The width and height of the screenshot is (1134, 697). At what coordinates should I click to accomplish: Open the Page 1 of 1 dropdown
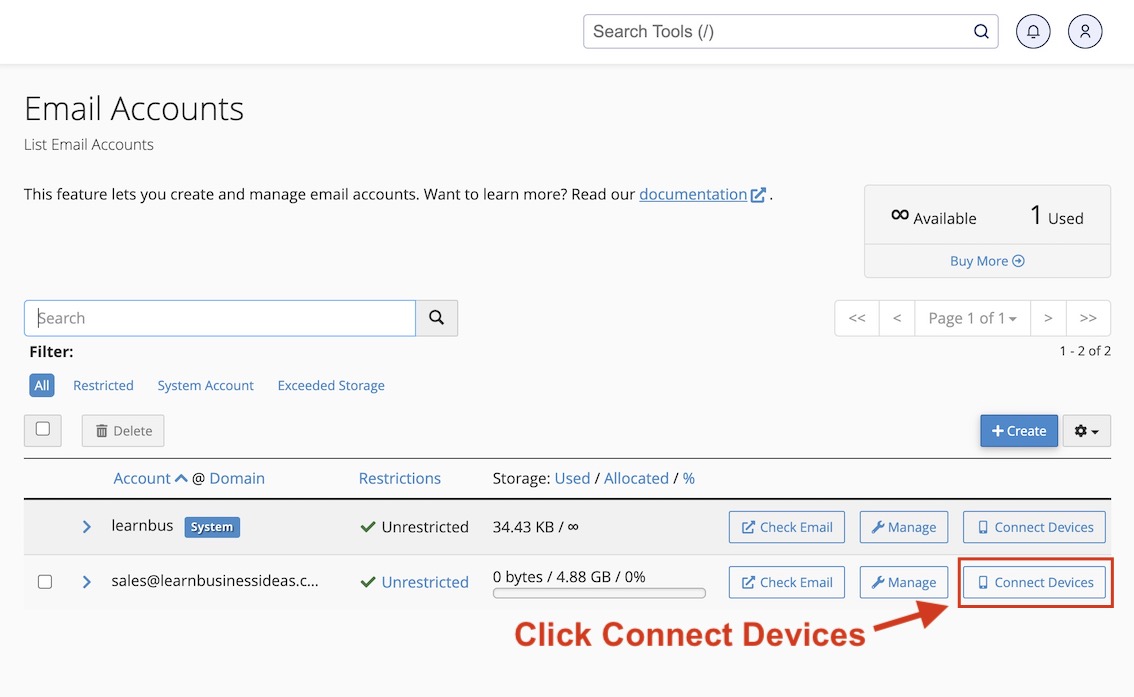[x=971, y=317]
